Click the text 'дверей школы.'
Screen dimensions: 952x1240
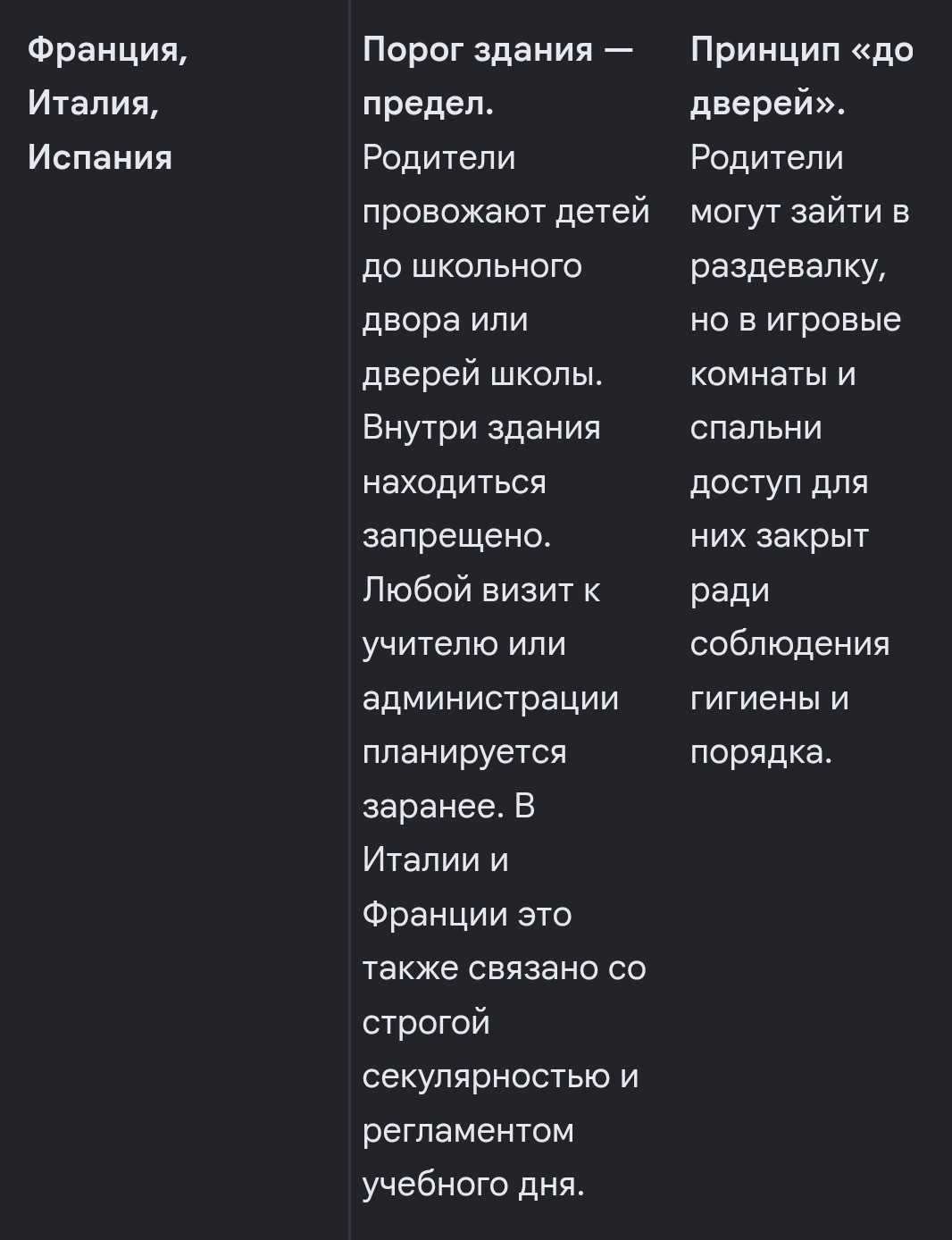[x=482, y=374]
